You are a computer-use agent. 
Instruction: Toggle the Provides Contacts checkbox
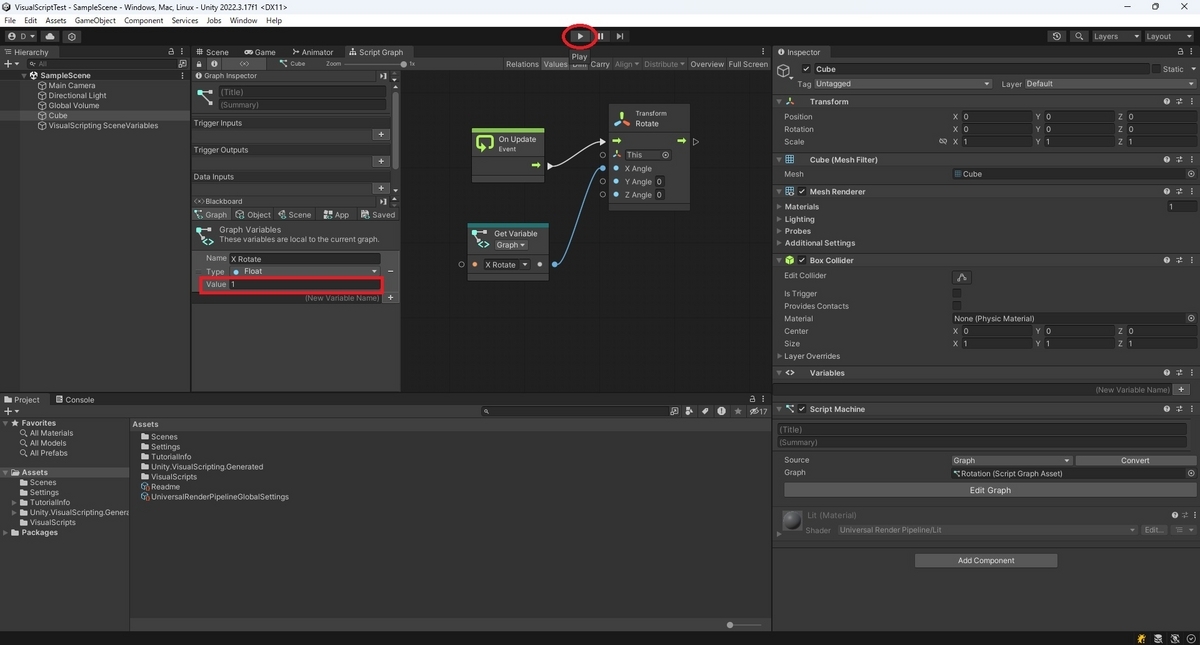point(957,306)
